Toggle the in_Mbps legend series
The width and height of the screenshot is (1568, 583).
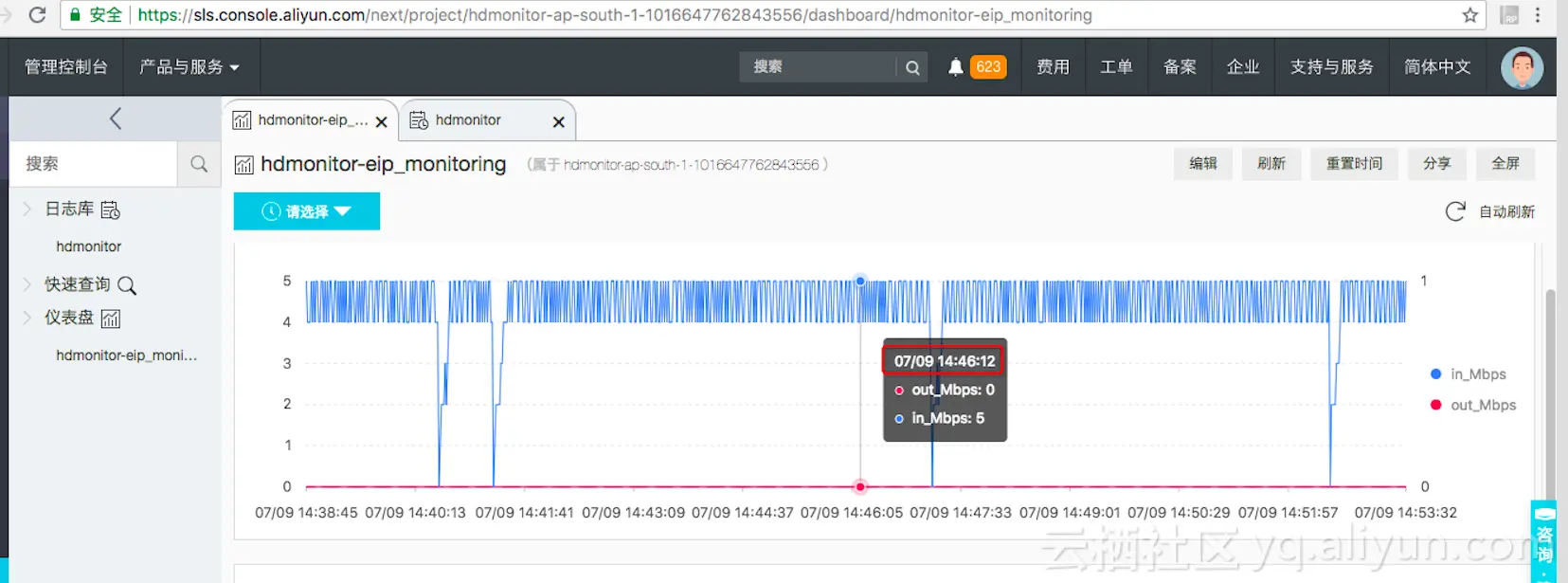click(1469, 374)
